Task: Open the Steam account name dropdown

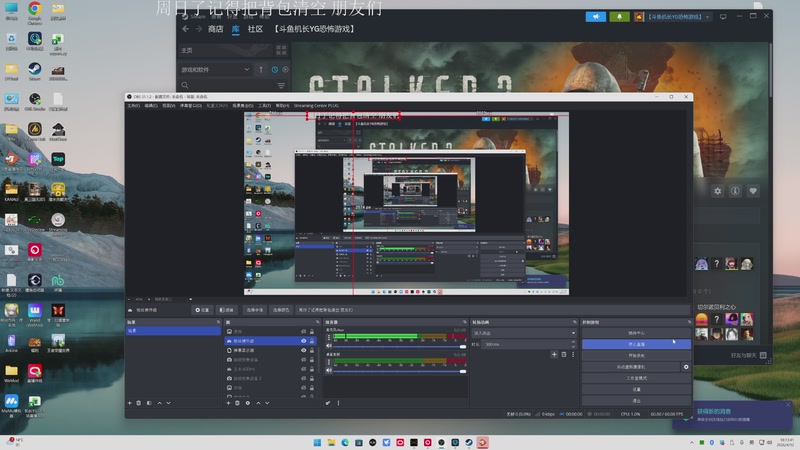Action: [679, 17]
